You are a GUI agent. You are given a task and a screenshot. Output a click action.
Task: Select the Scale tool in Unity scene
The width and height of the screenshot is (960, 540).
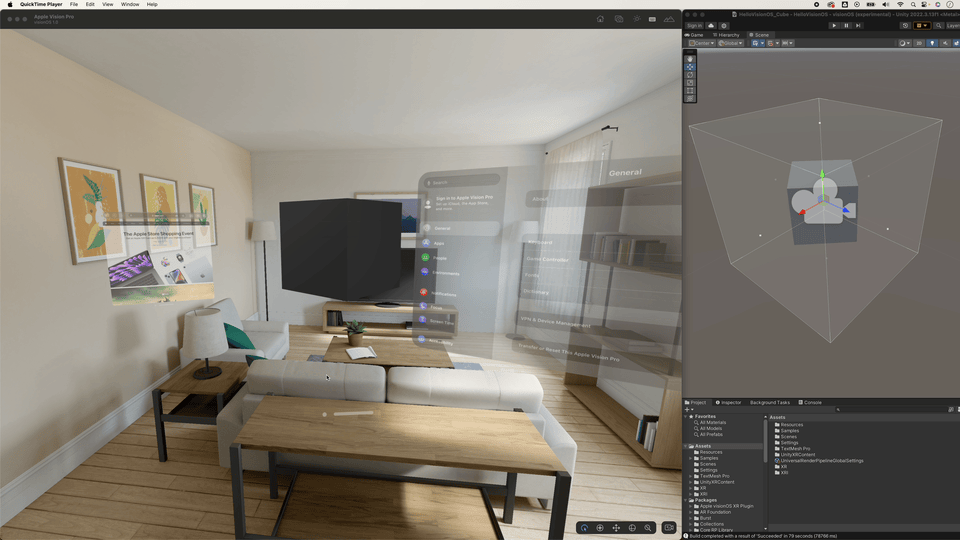pos(690,83)
